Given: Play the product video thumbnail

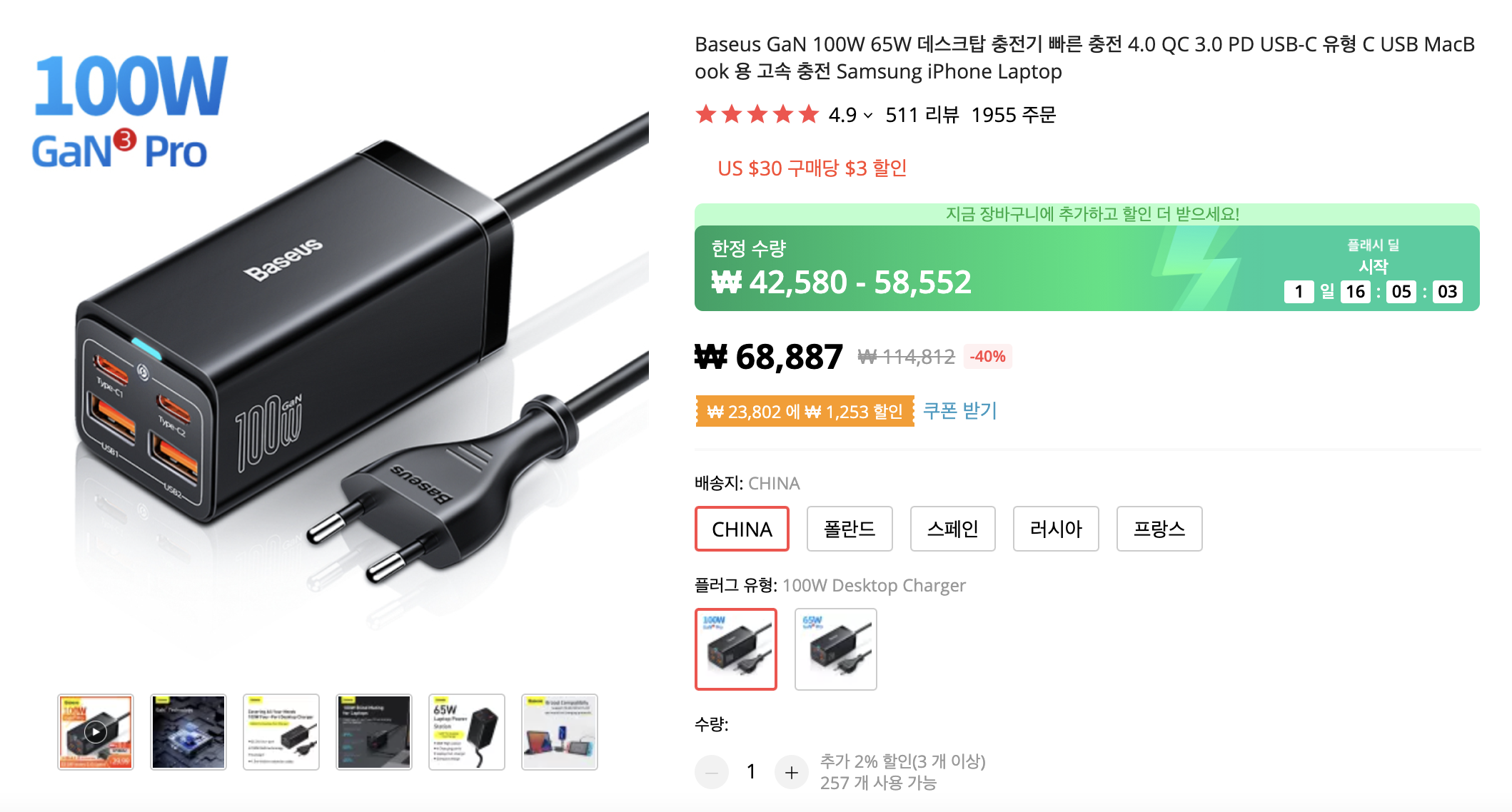Looking at the screenshot, I should click(96, 732).
